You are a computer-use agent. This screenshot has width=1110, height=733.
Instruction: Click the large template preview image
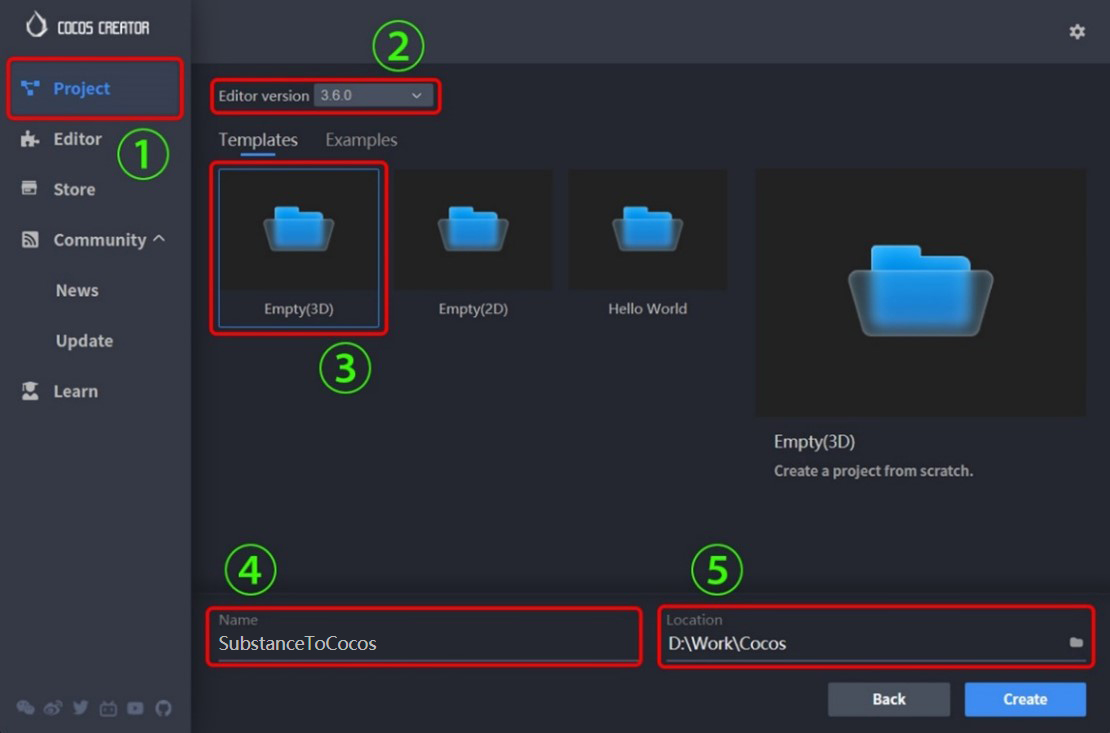[920, 292]
